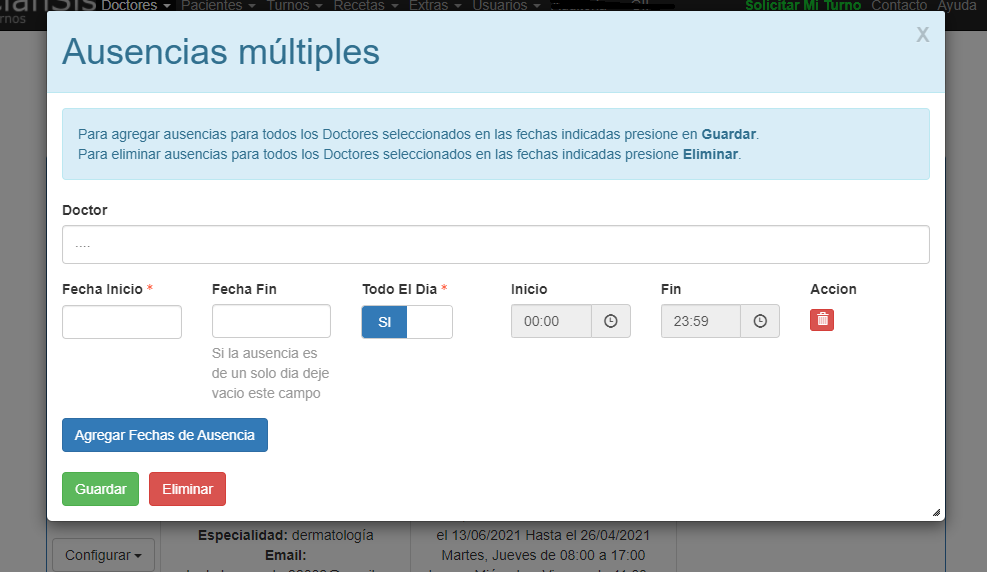987x572 pixels.
Task: Toggle the Todo El Dia SI switch
Action: (x=407, y=322)
